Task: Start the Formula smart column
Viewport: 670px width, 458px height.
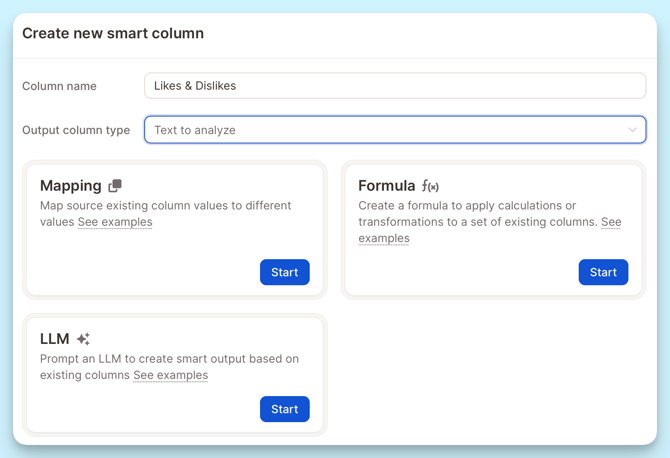Action: pyautogui.click(x=603, y=272)
